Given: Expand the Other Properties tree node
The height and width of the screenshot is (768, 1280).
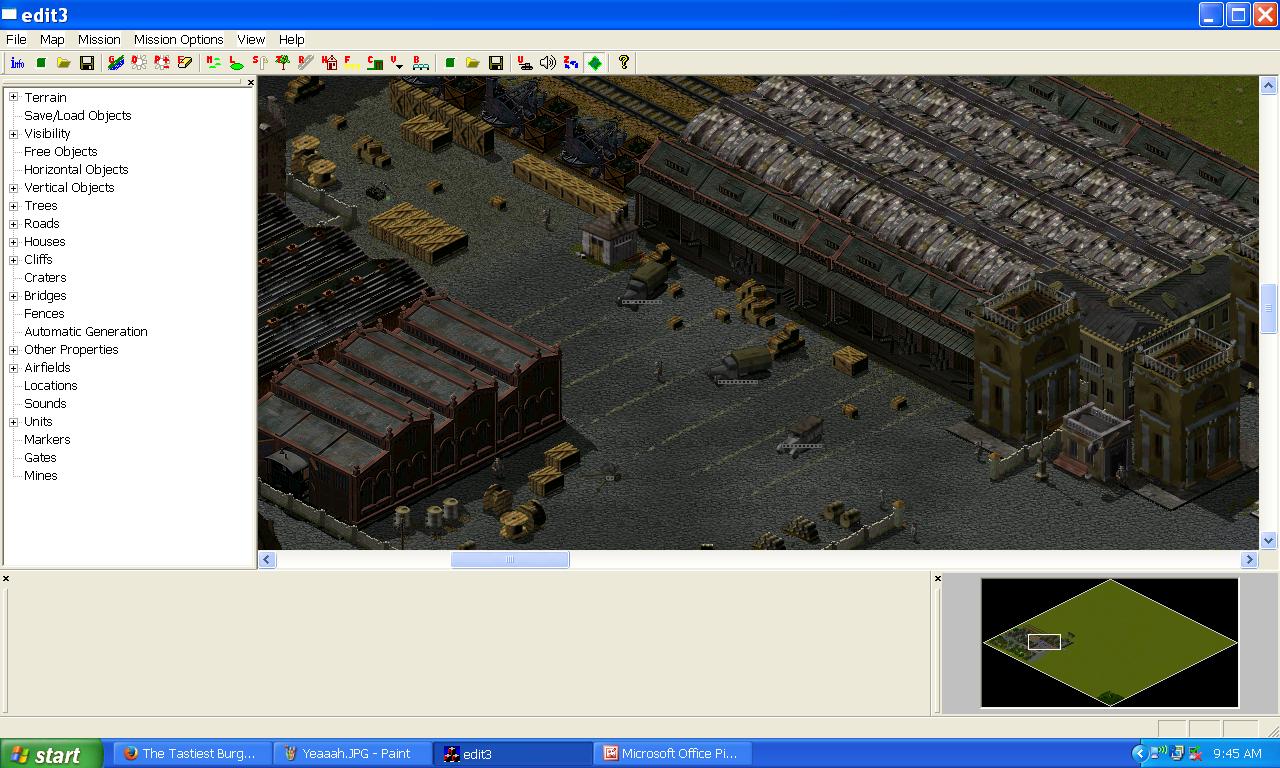Looking at the screenshot, I should tap(14, 349).
